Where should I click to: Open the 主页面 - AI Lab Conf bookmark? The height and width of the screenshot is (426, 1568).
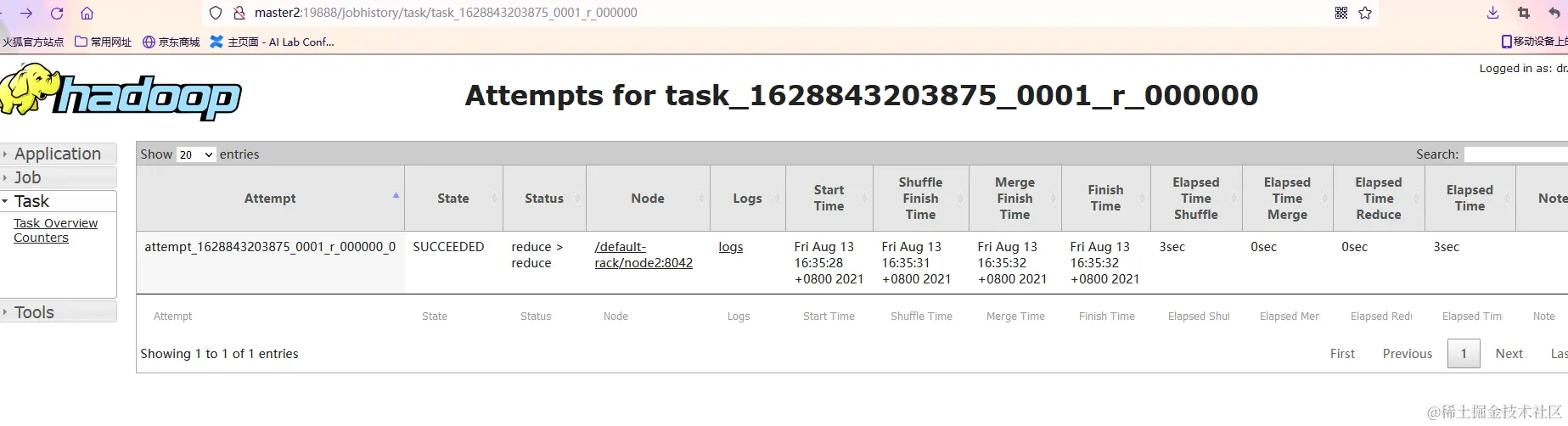[x=273, y=42]
